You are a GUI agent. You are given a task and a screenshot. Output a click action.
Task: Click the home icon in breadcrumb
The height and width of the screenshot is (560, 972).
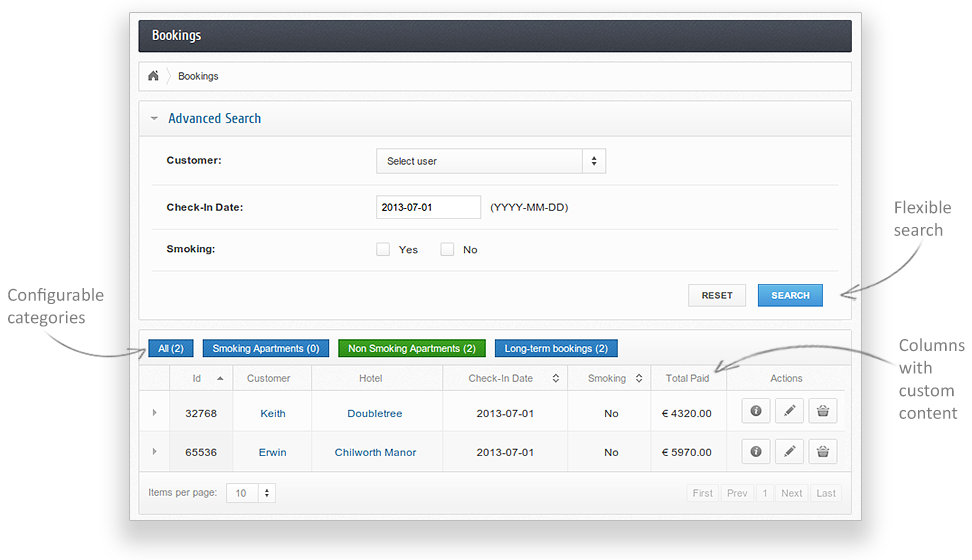coord(153,76)
